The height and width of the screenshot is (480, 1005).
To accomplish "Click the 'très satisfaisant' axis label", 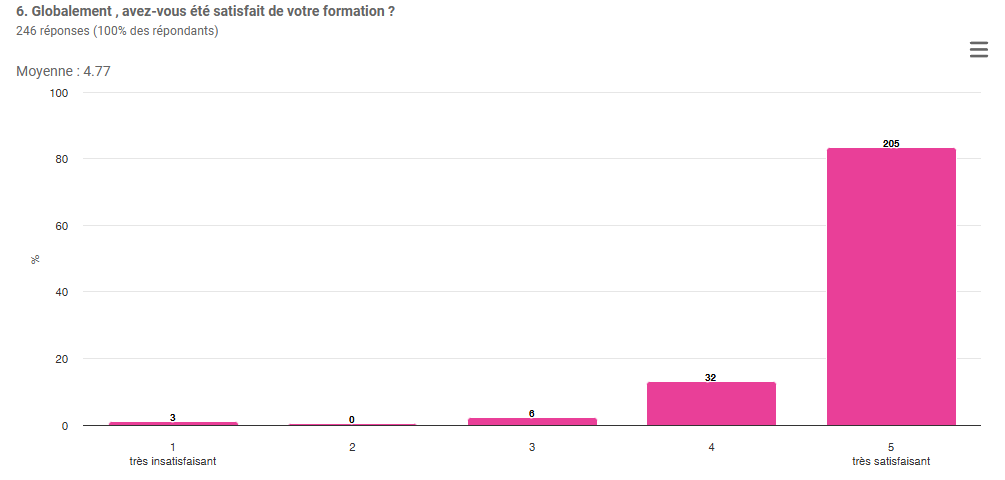I will [x=891, y=461].
